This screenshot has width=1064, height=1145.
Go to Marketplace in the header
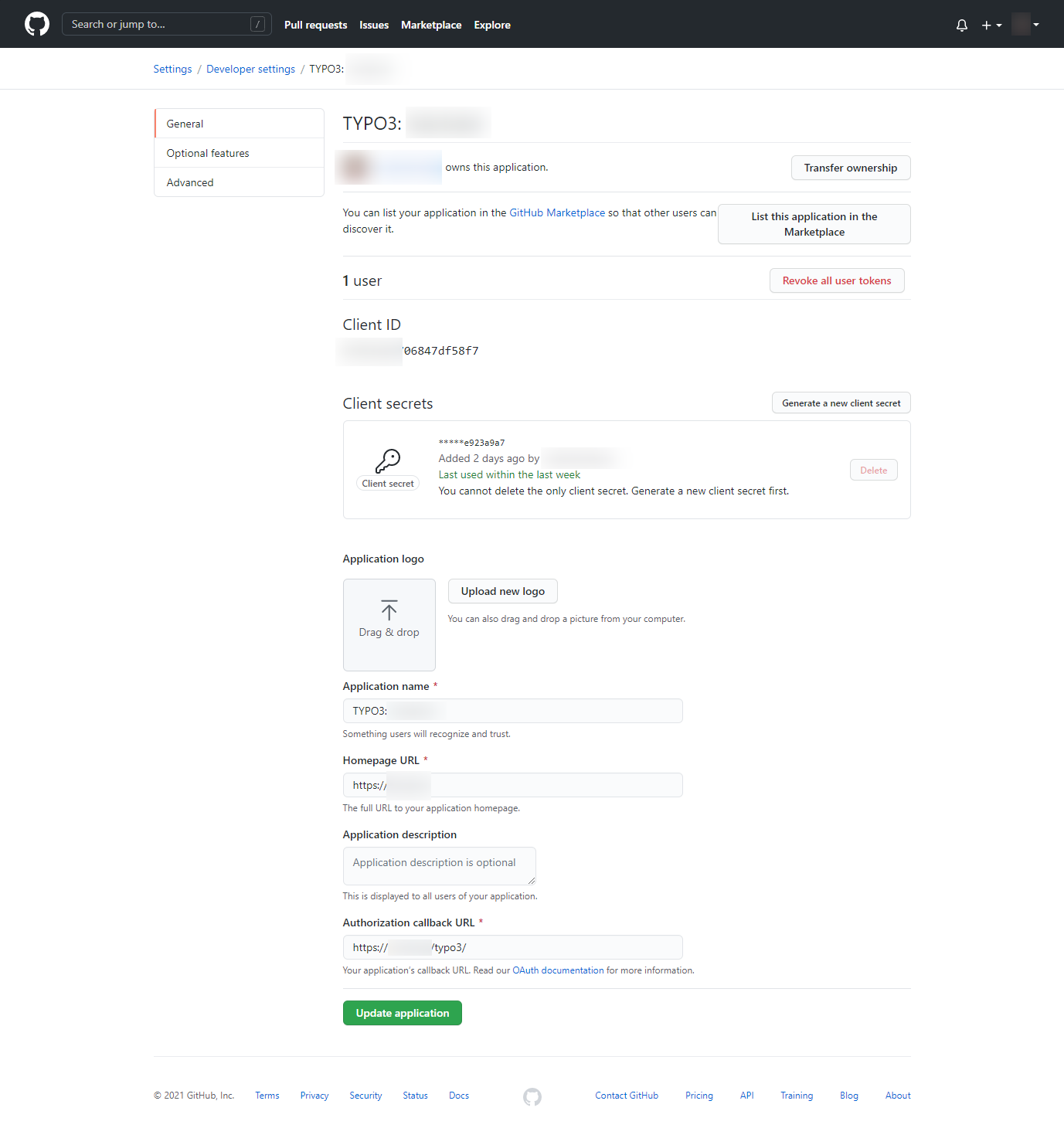pos(431,25)
